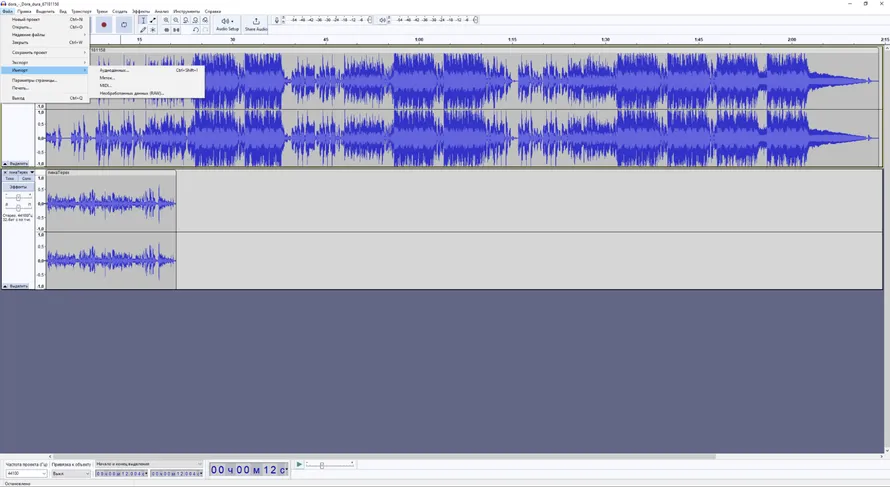Open the Инструменты menu
890x487 pixels.
click(x=187, y=11)
